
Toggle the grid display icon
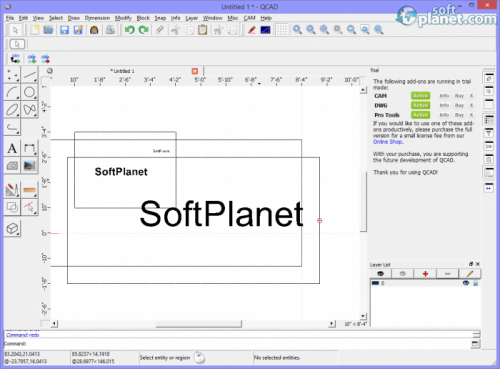pyautogui.click(x=282, y=30)
